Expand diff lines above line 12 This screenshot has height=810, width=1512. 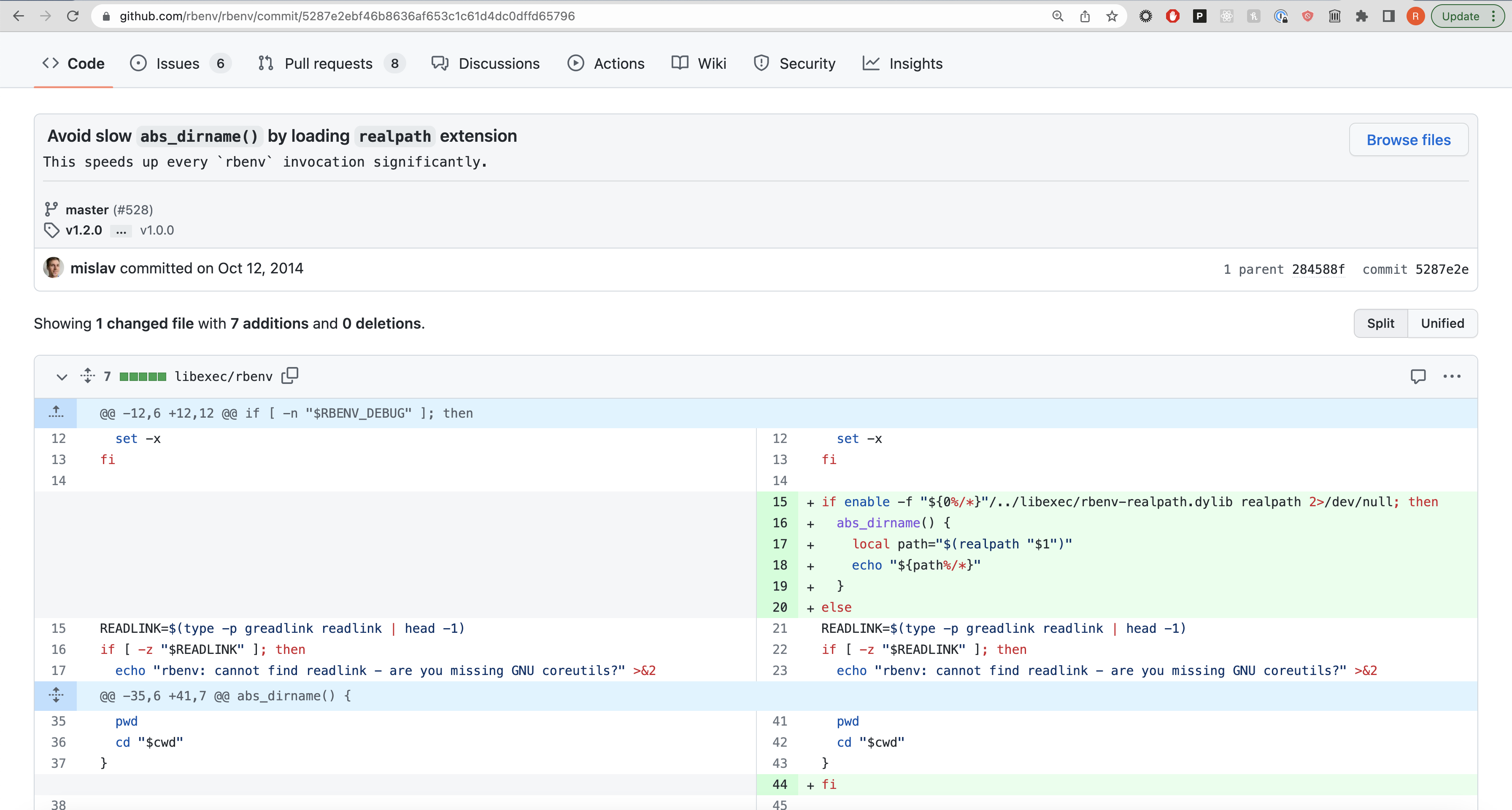click(x=56, y=413)
